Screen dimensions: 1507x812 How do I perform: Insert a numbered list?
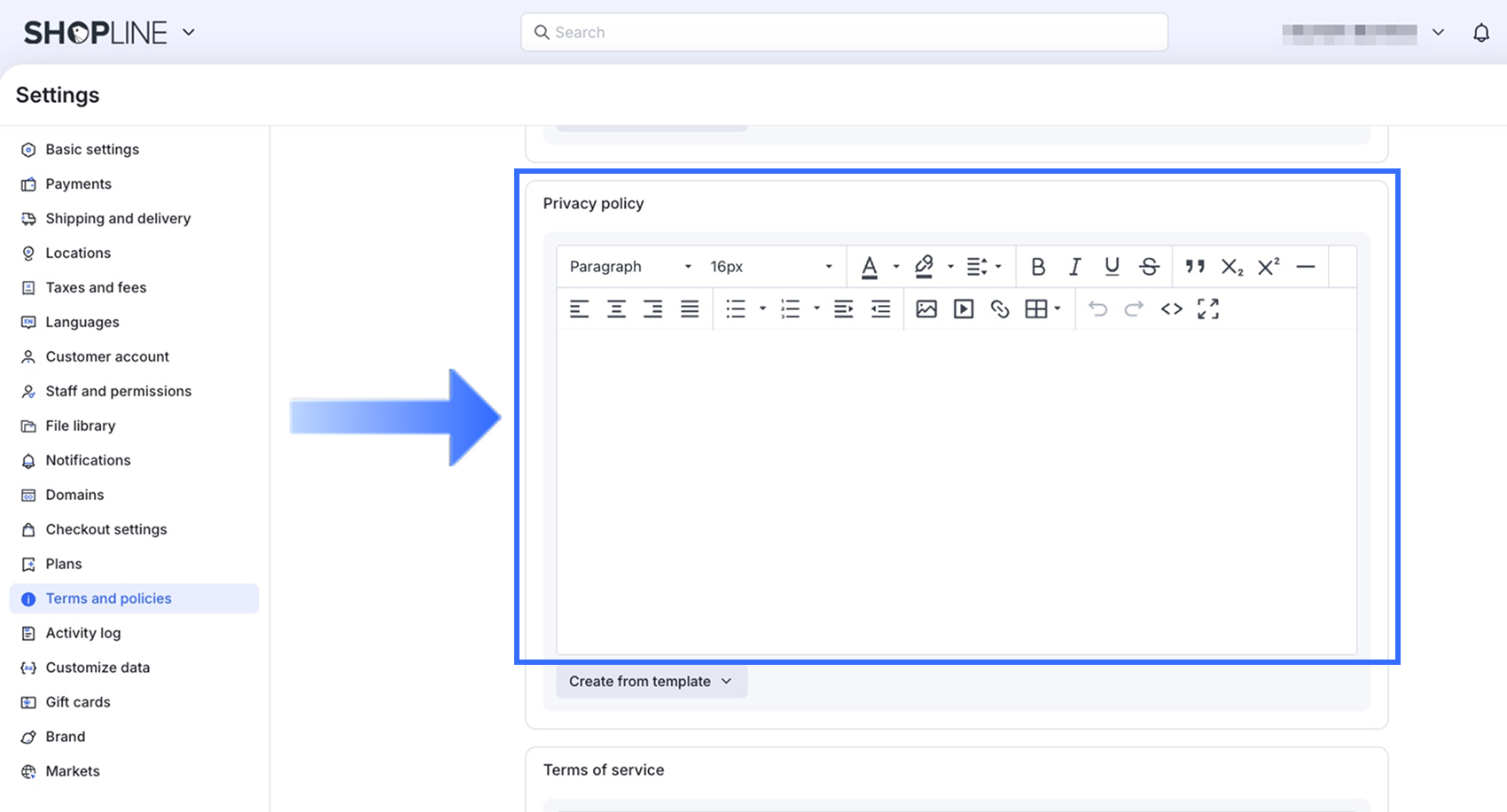[790, 308]
